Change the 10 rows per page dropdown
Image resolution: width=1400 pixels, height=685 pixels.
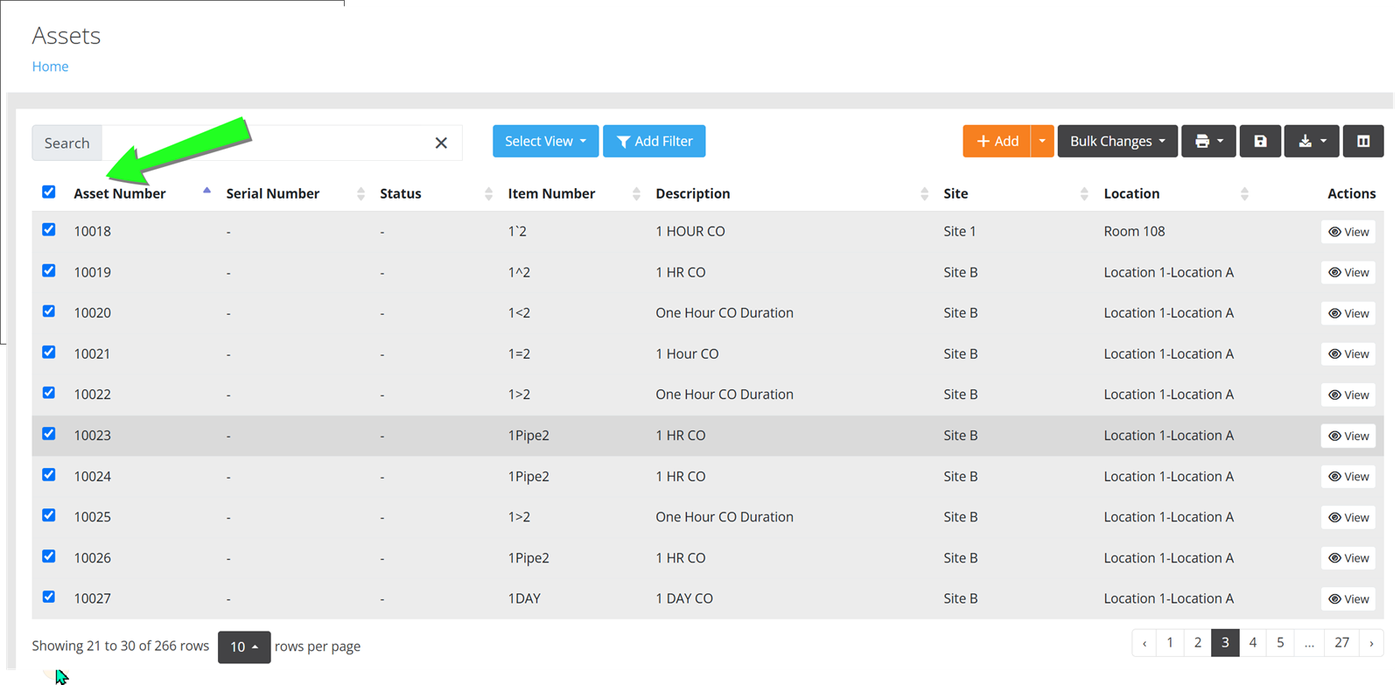click(x=244, y=647)
